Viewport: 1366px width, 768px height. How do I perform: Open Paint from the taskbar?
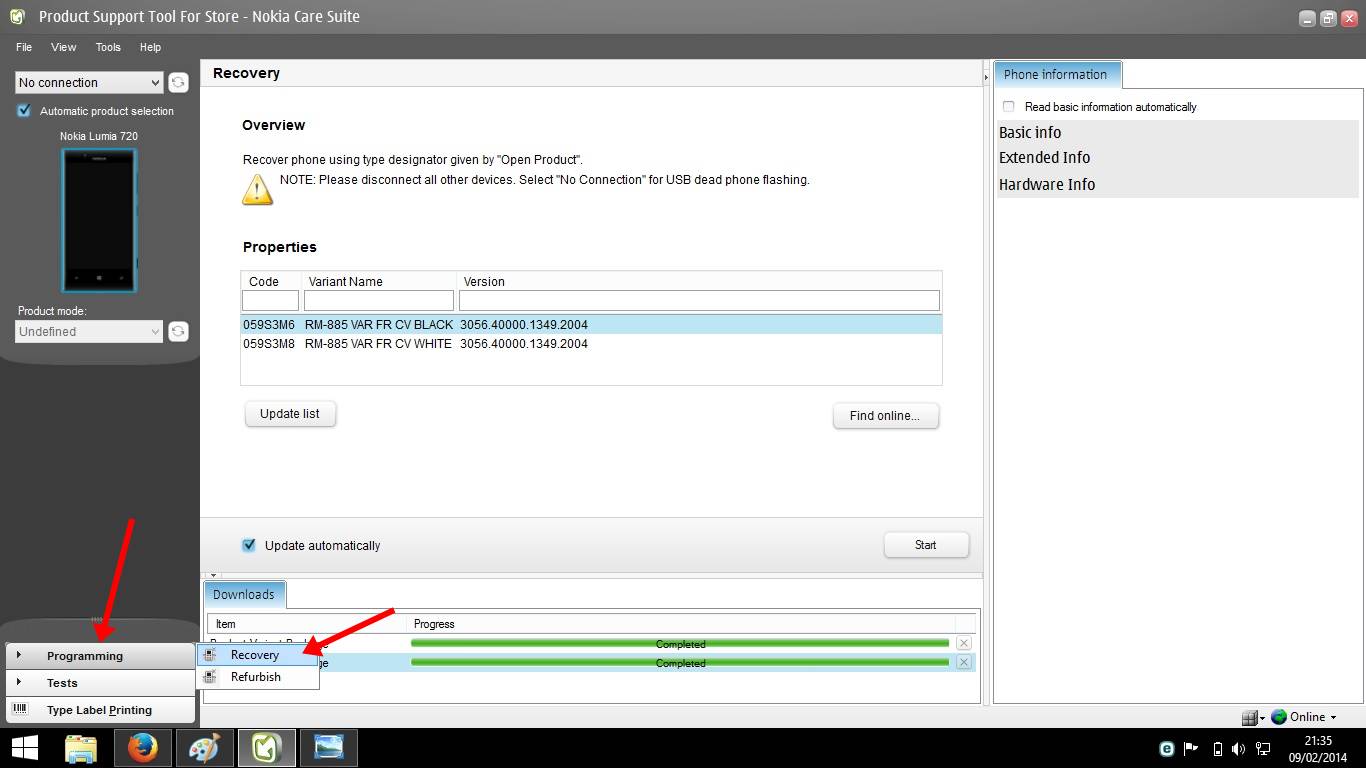[x=204, y=748]
